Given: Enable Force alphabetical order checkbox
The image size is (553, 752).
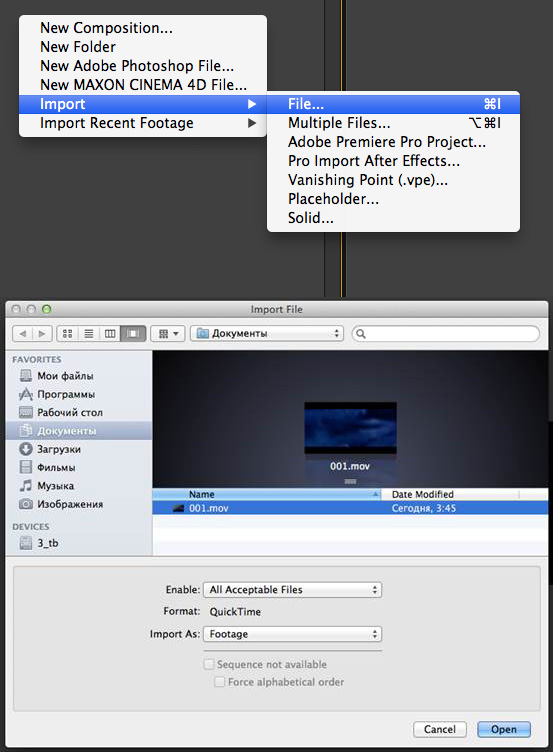Looking at the screenshot, I should (x=220, y=682).
